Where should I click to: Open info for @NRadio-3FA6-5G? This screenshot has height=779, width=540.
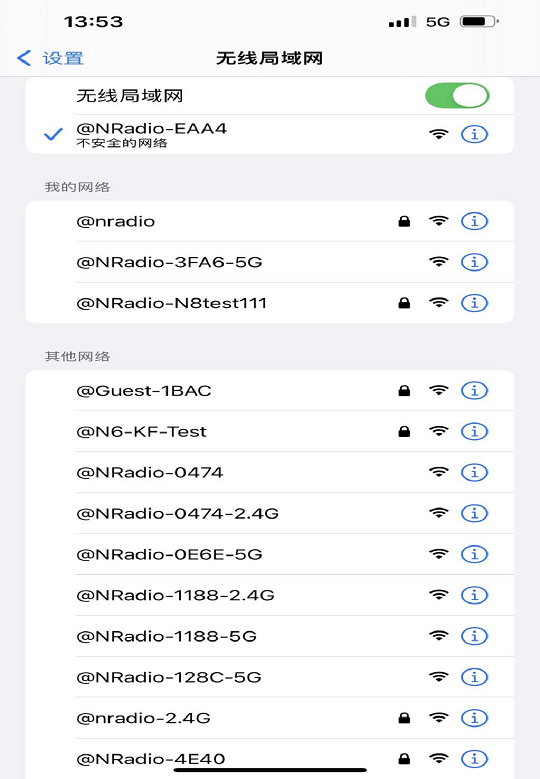click(474, 262)
